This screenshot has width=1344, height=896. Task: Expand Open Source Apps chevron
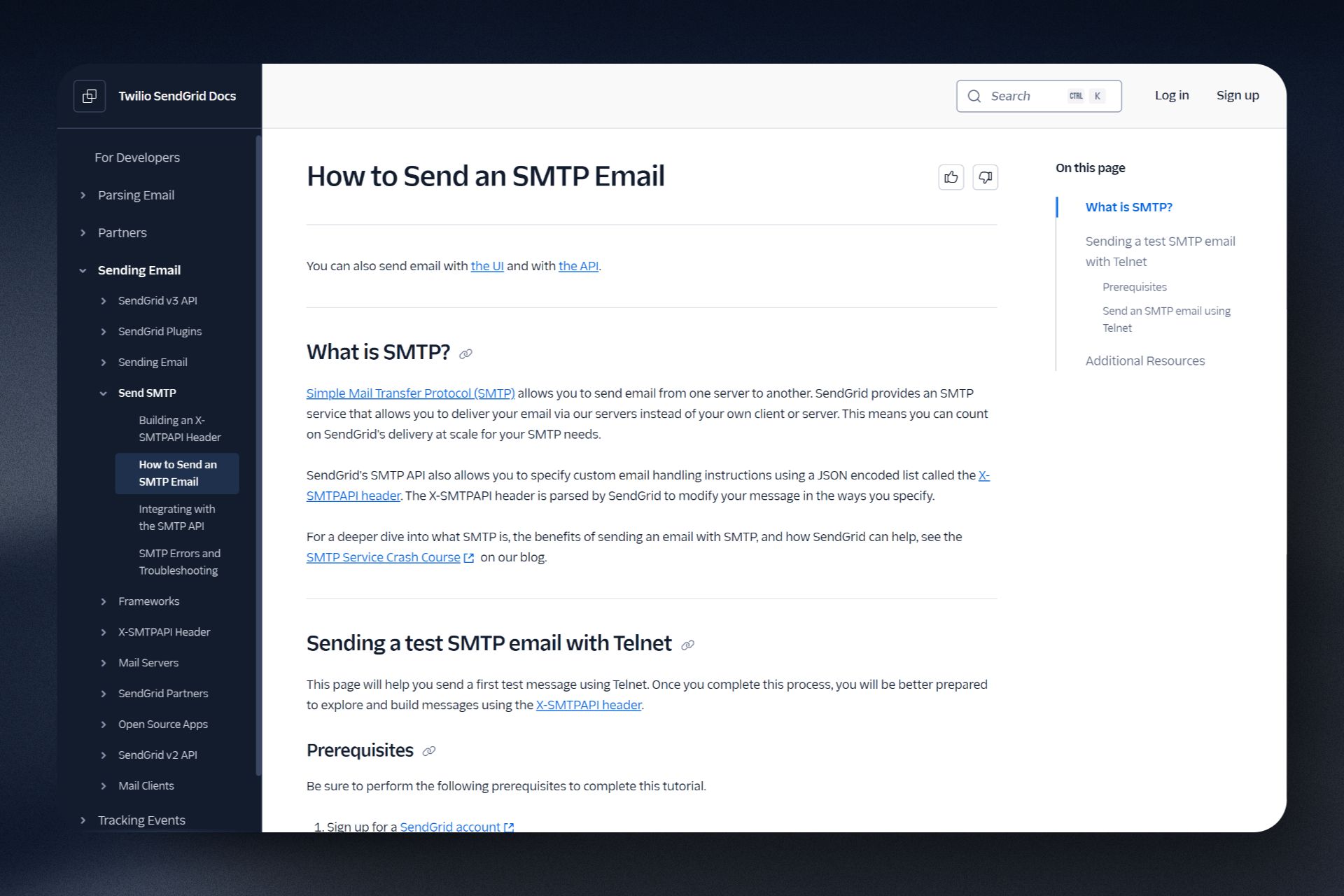104,724
